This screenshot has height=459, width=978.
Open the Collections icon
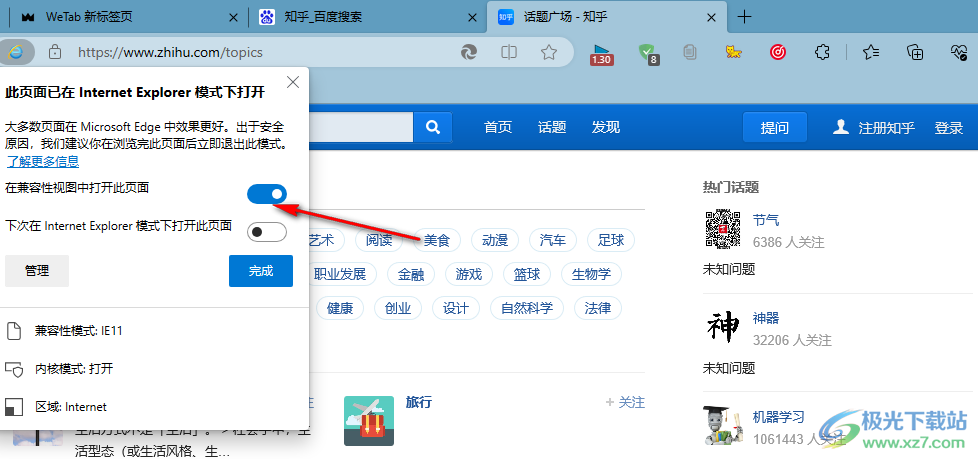point(915,52)
